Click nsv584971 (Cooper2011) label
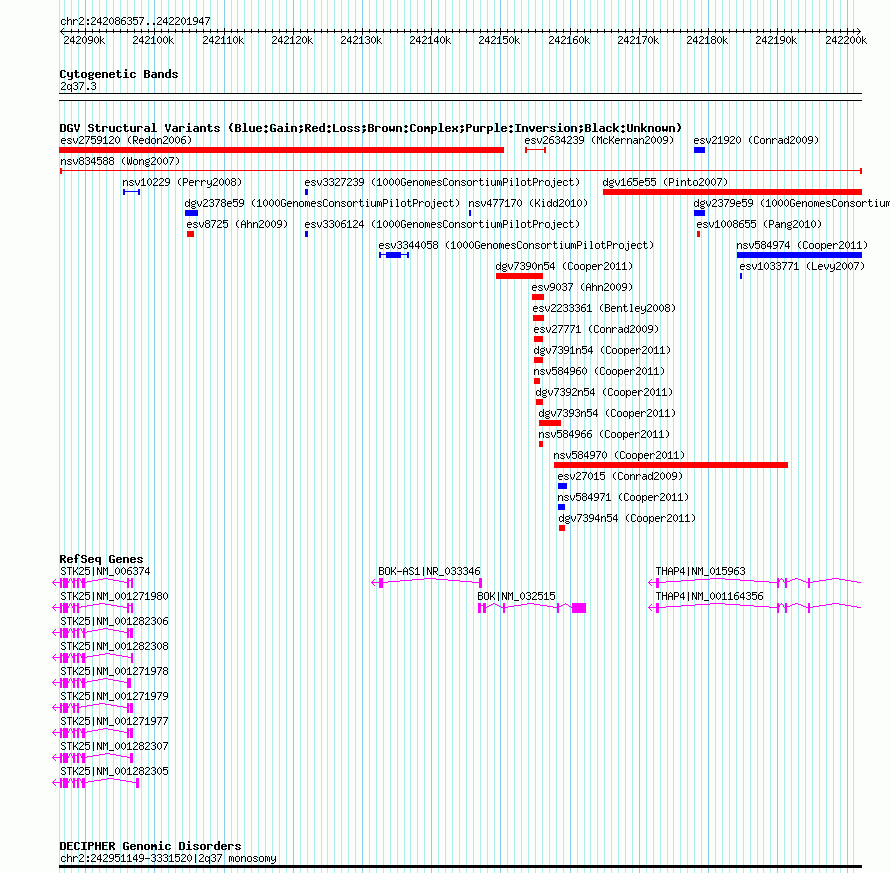The width and height of the screenshot is (890, 873). point(623,497)
